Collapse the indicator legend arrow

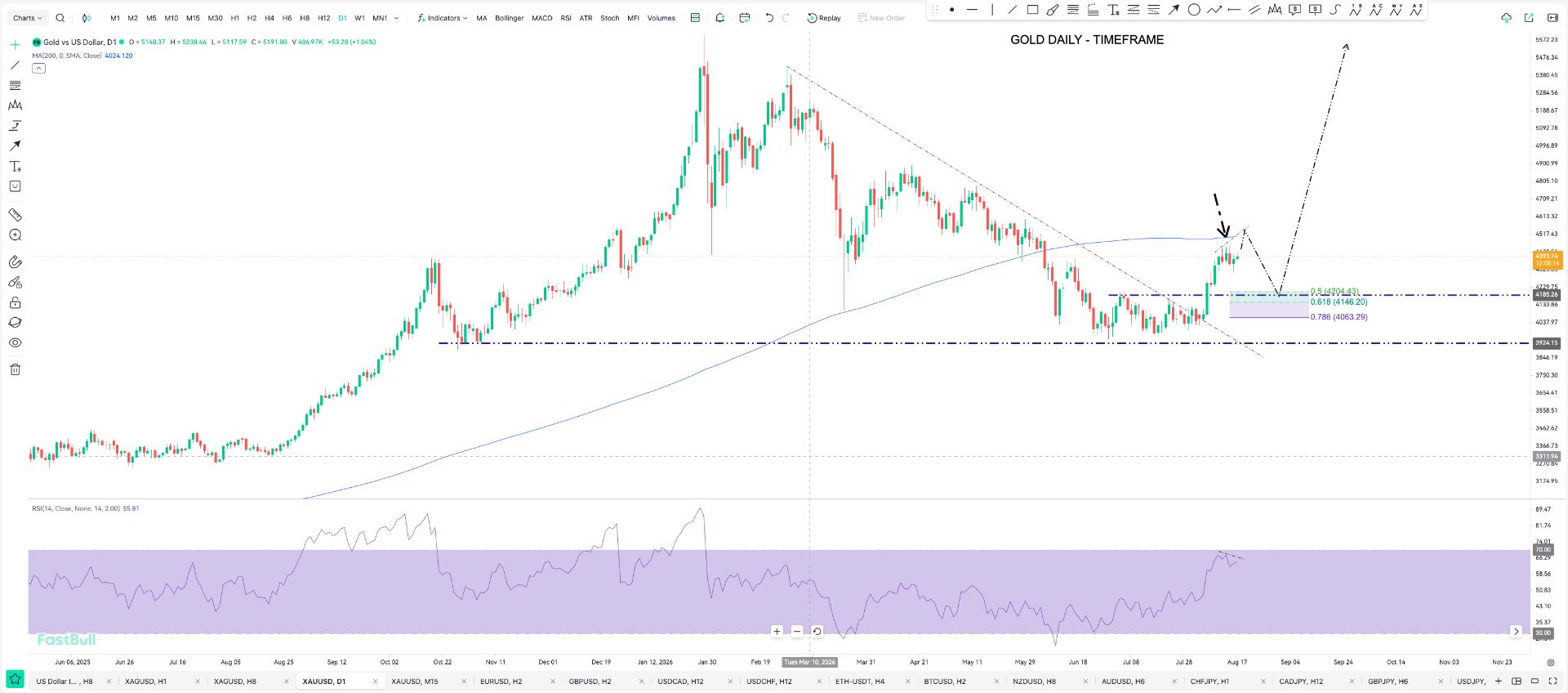[38, 69]
